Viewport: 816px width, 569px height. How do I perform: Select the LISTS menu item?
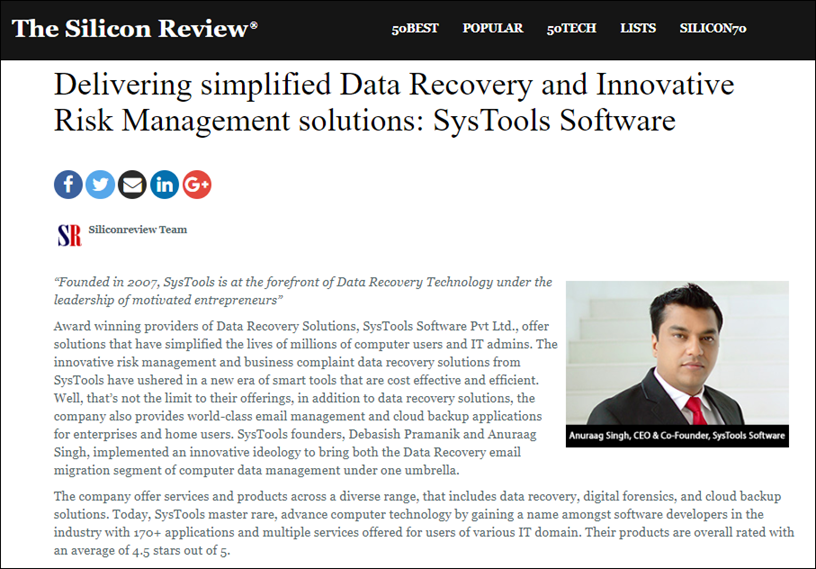(638, 28)
